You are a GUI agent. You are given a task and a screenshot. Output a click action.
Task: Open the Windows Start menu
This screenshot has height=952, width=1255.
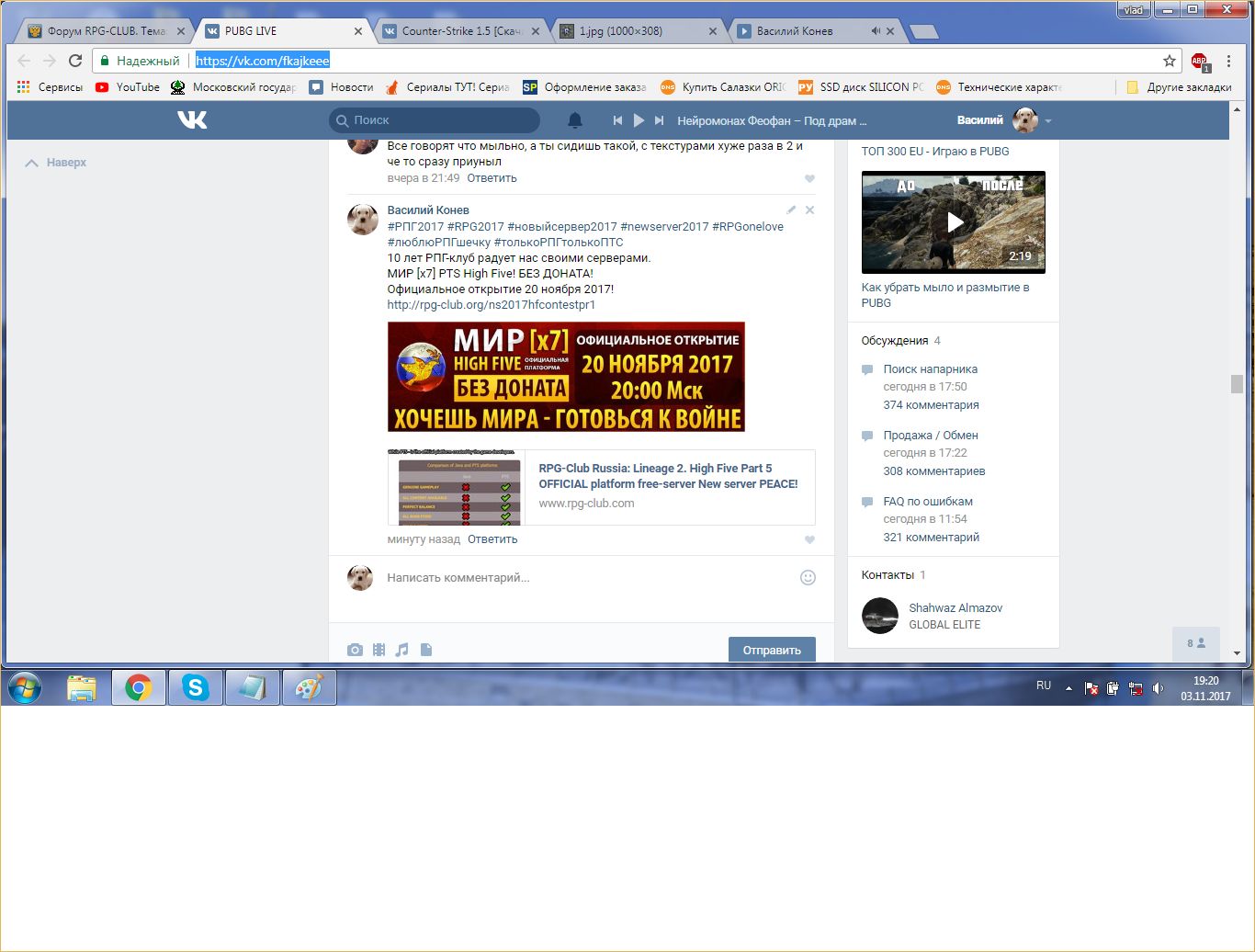point(25,687)
